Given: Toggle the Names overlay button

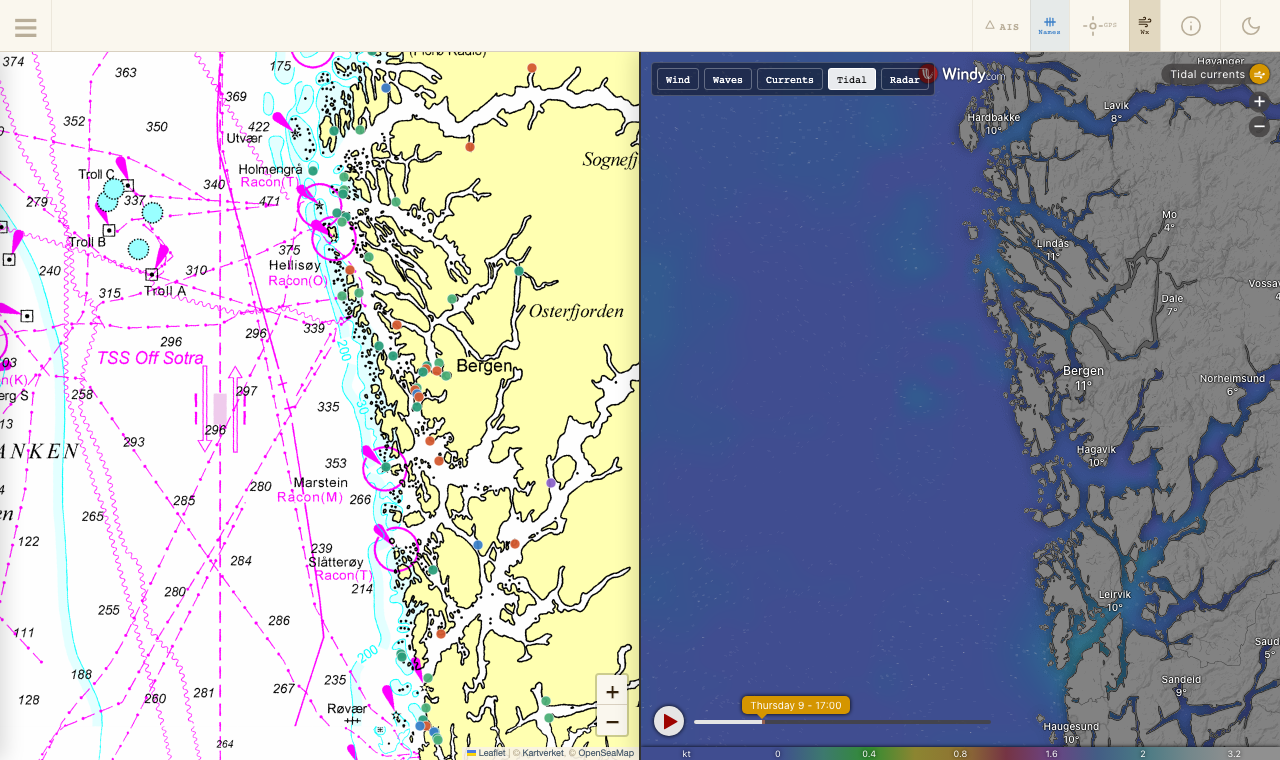Looking at the screenshot, I should pyautogui.click(x=1049, y=26).
